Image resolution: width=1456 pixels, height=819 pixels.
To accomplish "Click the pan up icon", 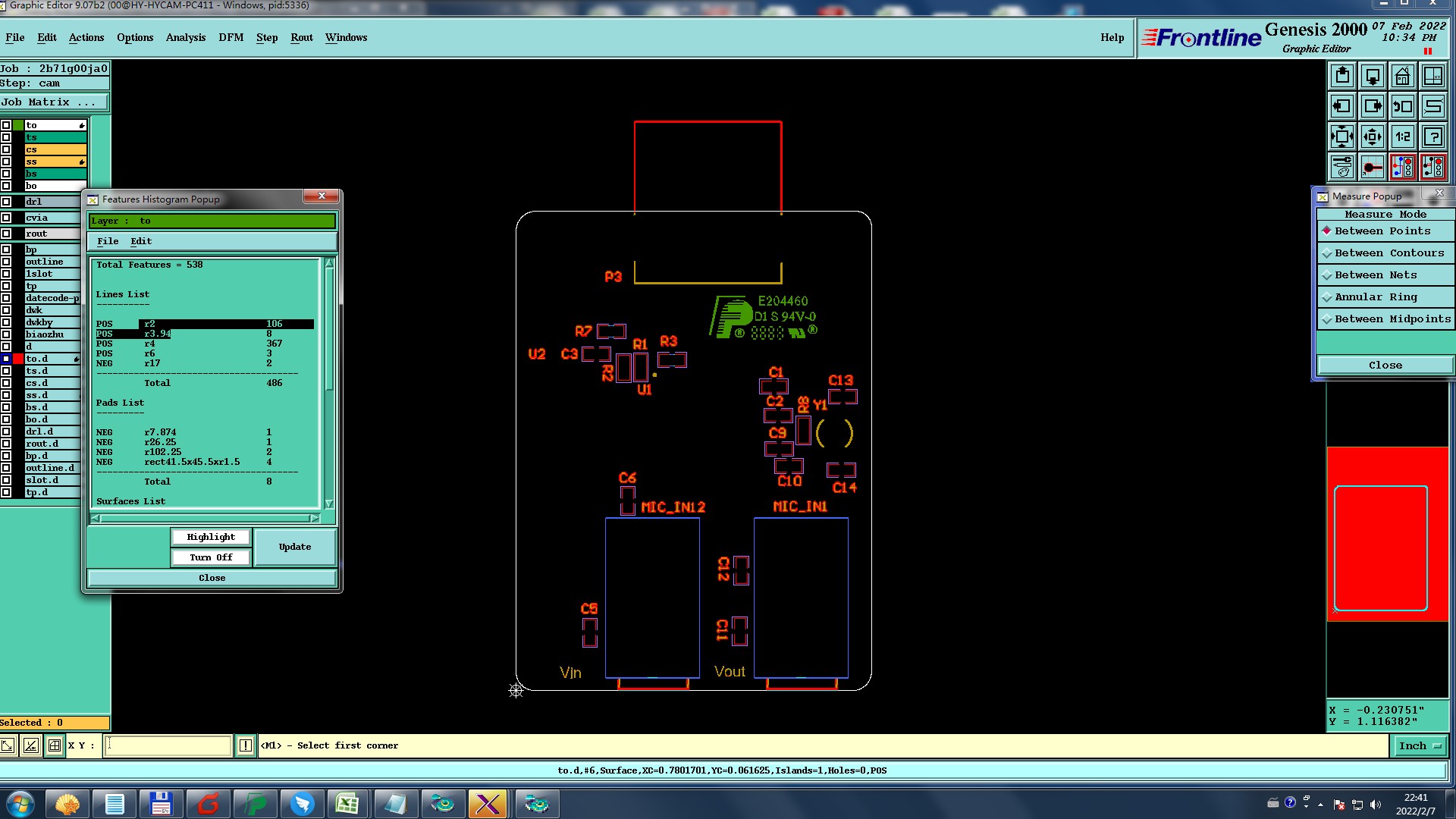I will click(x=1342, y=76).
